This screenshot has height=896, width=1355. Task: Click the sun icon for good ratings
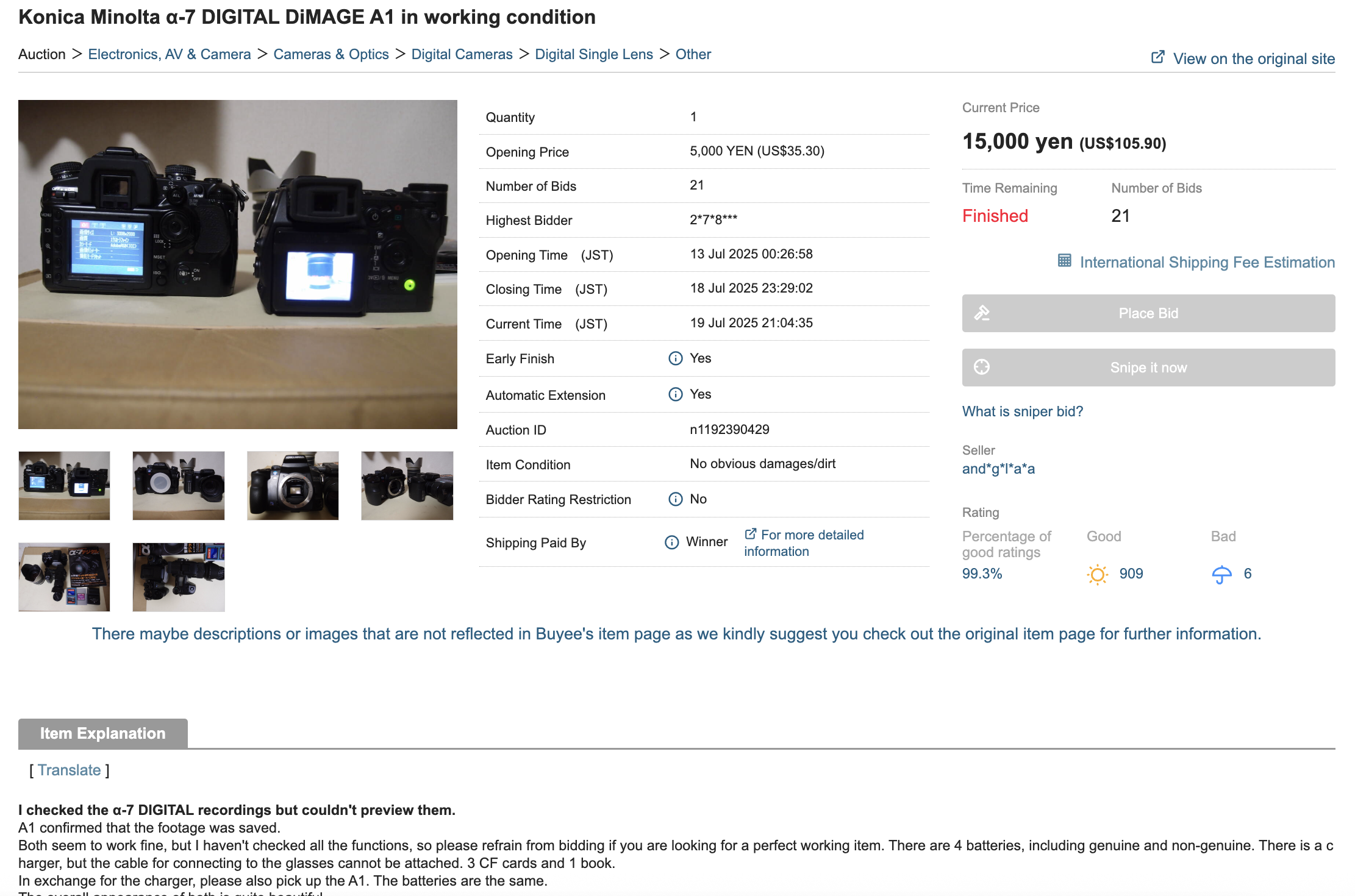1097,574
